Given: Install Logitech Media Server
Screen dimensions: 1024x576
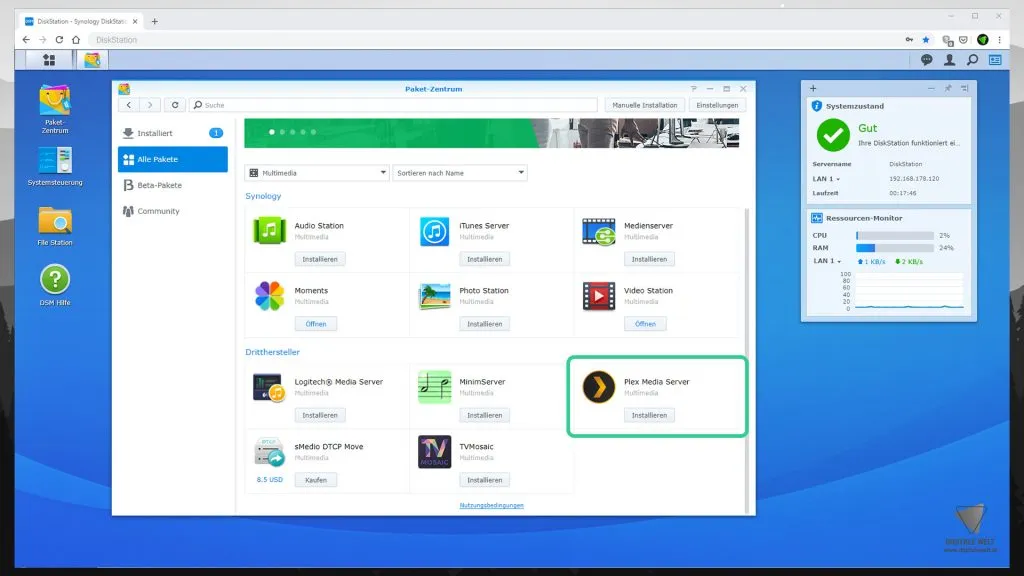Looking at the screenshot, I should click(320, 415).
